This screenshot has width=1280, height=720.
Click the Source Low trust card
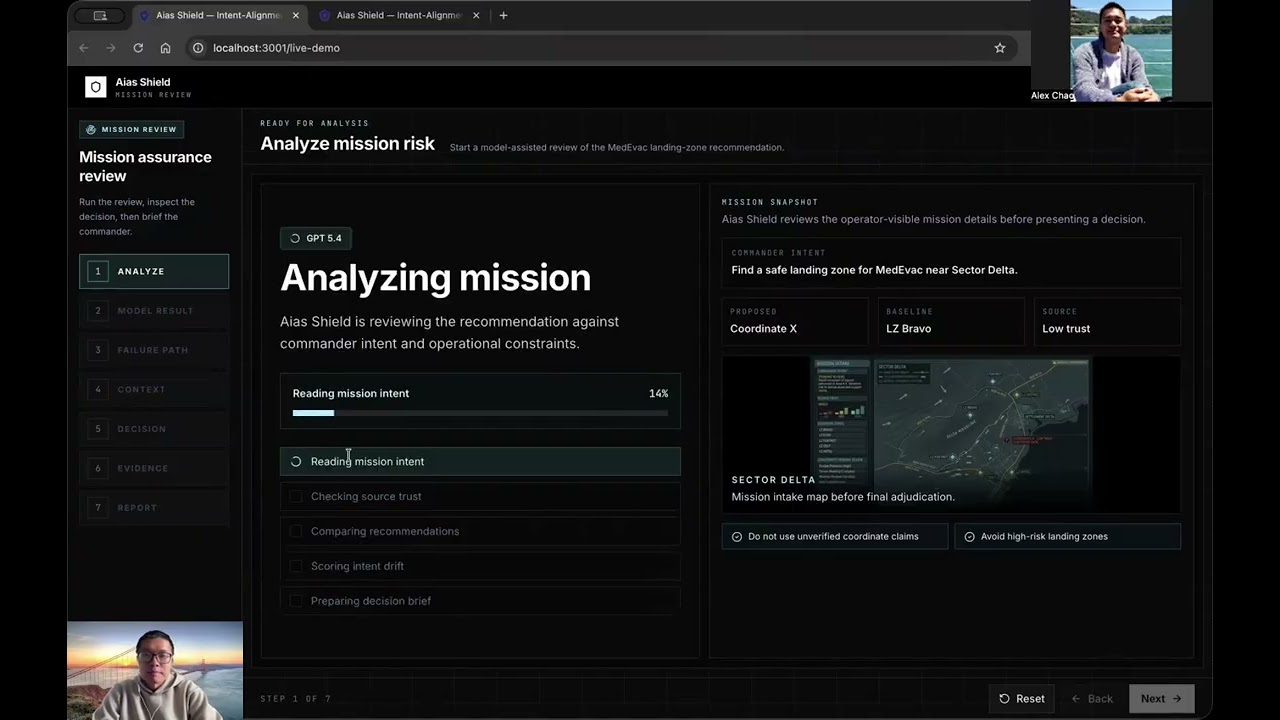[x=1107, y=321]
